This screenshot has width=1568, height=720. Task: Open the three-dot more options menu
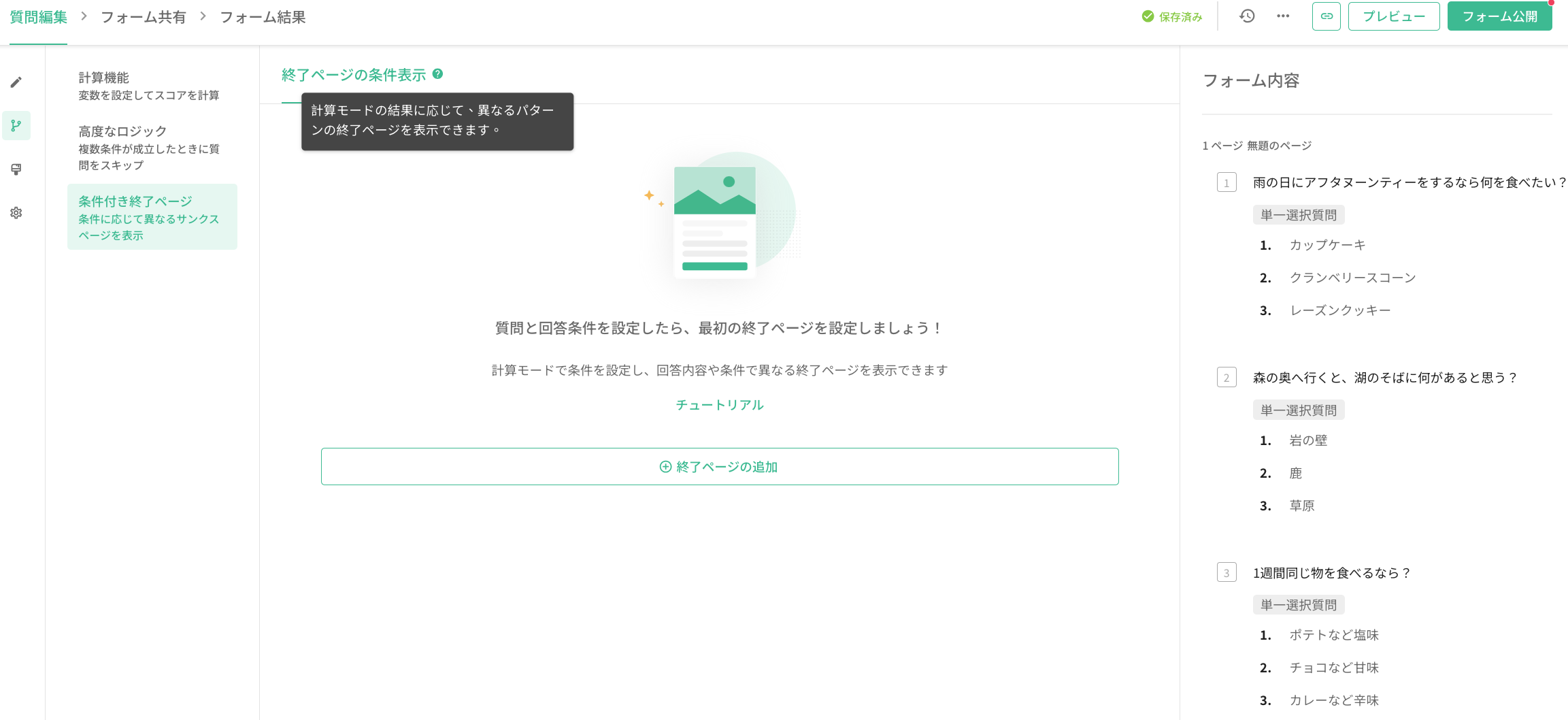tap(1283, 16)
